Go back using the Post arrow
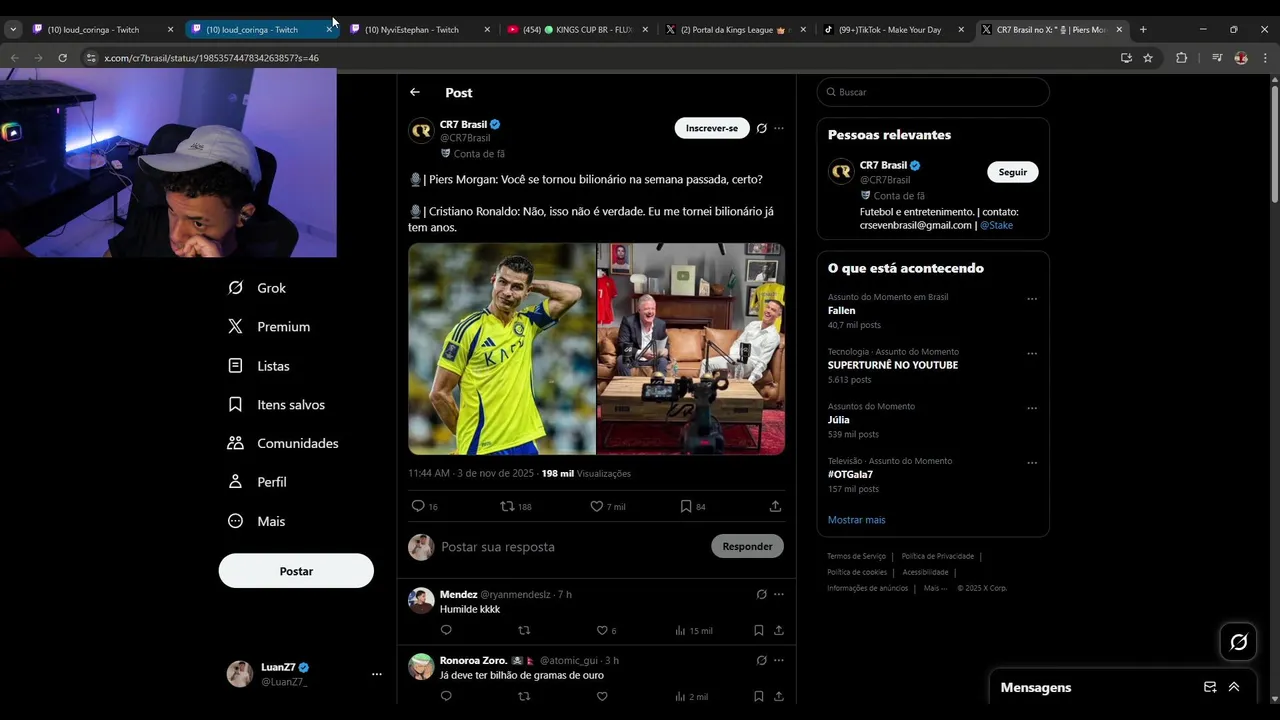Screen dimensions: 1280x720 pos(415,92)
